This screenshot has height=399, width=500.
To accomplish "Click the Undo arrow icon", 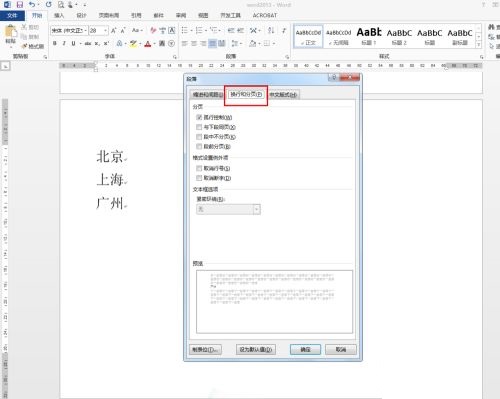I will pos(32,5).
